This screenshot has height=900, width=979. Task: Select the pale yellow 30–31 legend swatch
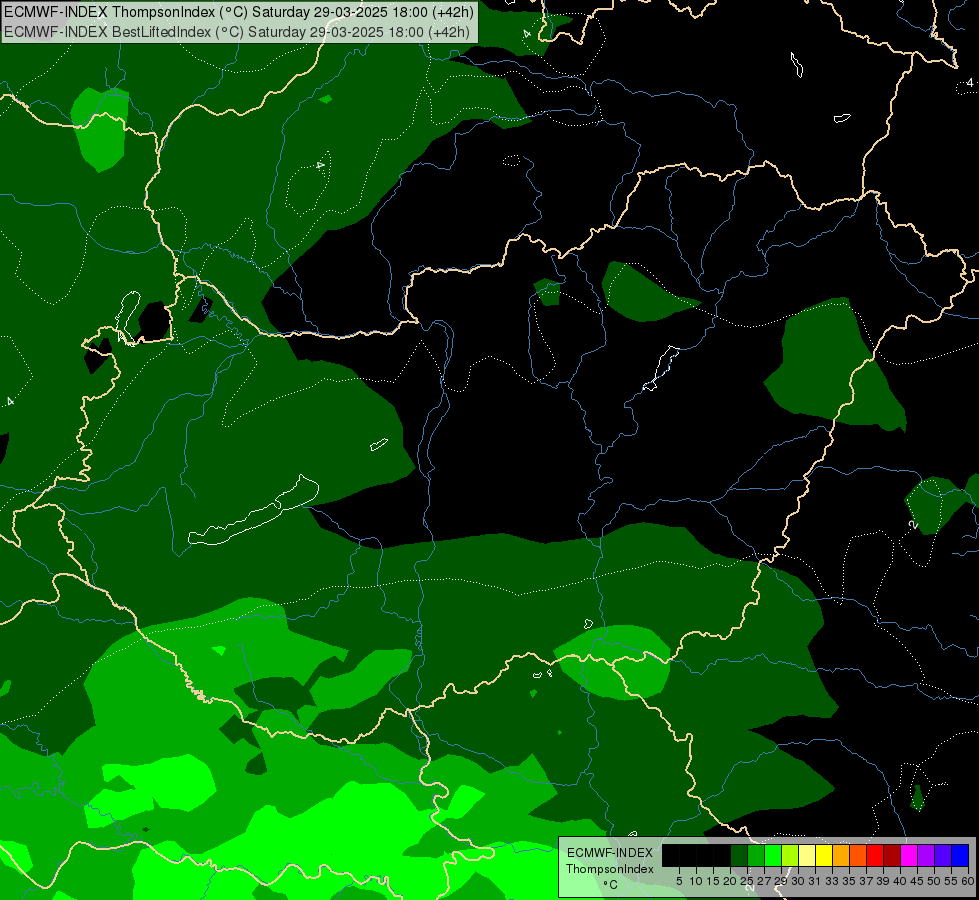[x=807, y=855]
